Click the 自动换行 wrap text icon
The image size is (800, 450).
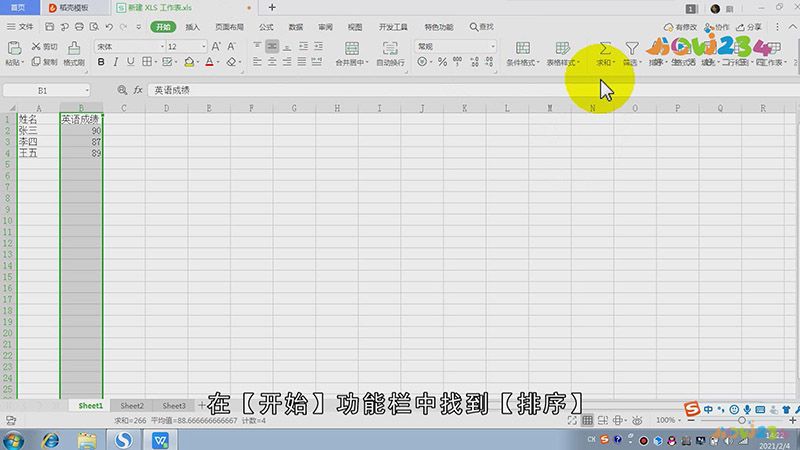click(x=390, y=48)
